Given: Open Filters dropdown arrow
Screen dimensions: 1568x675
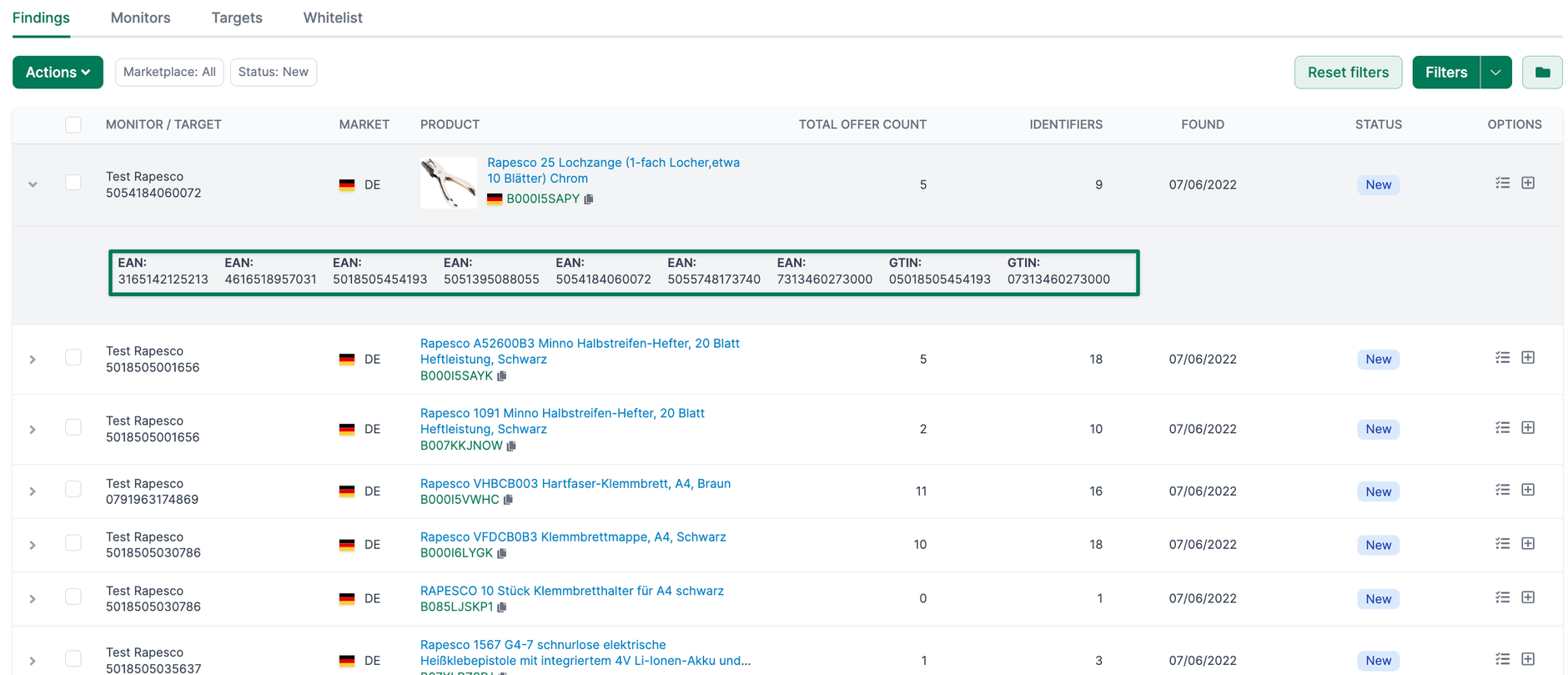Looking at the screenshot, I should [1495, 73].
